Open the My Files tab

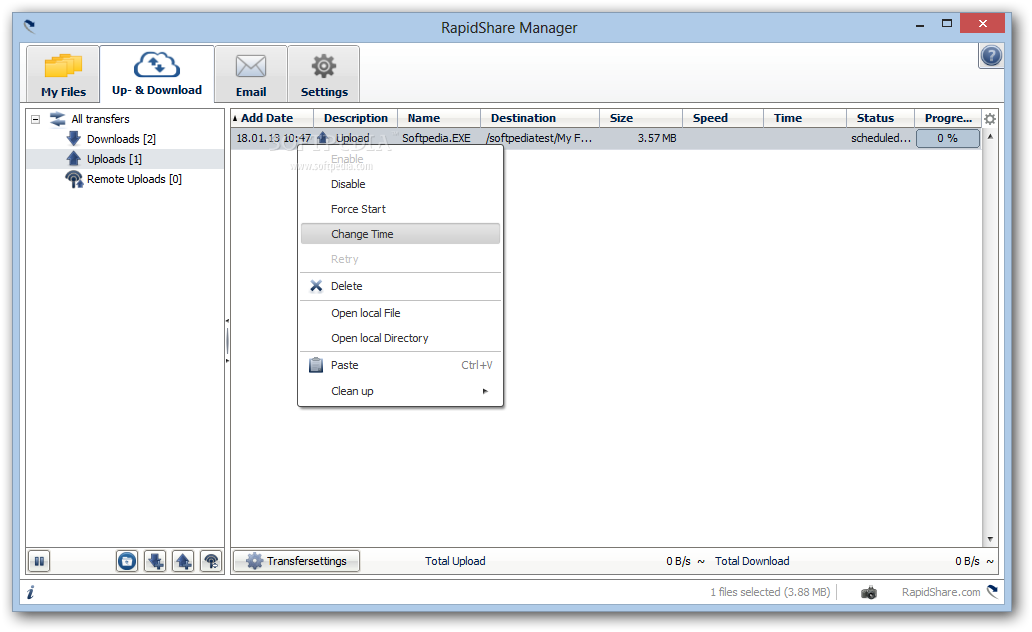tap(63, 74)
